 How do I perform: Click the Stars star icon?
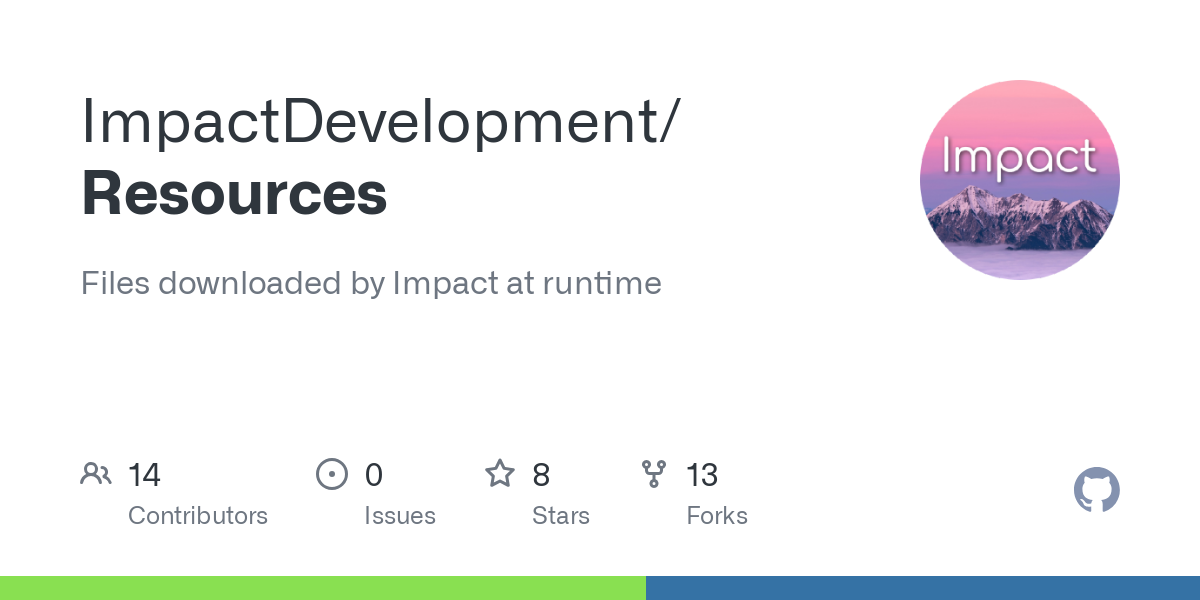coord(499,474)
